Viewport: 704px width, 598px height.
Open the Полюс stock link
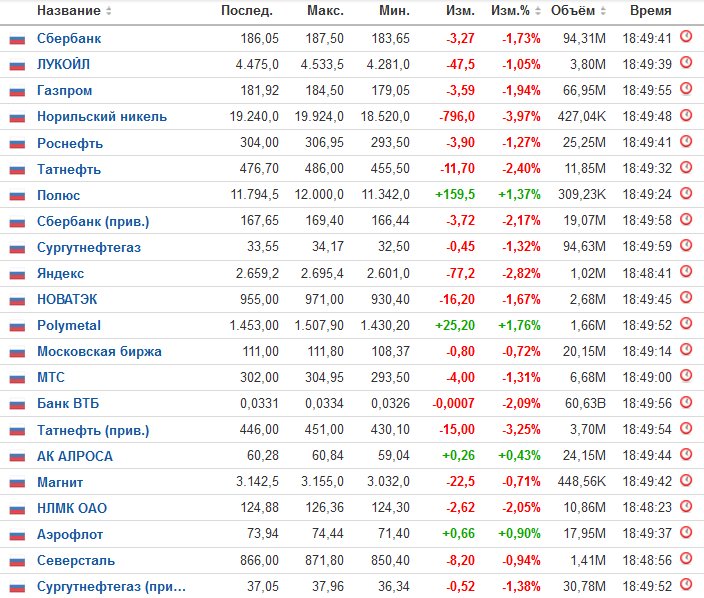[x=59, y=195]
